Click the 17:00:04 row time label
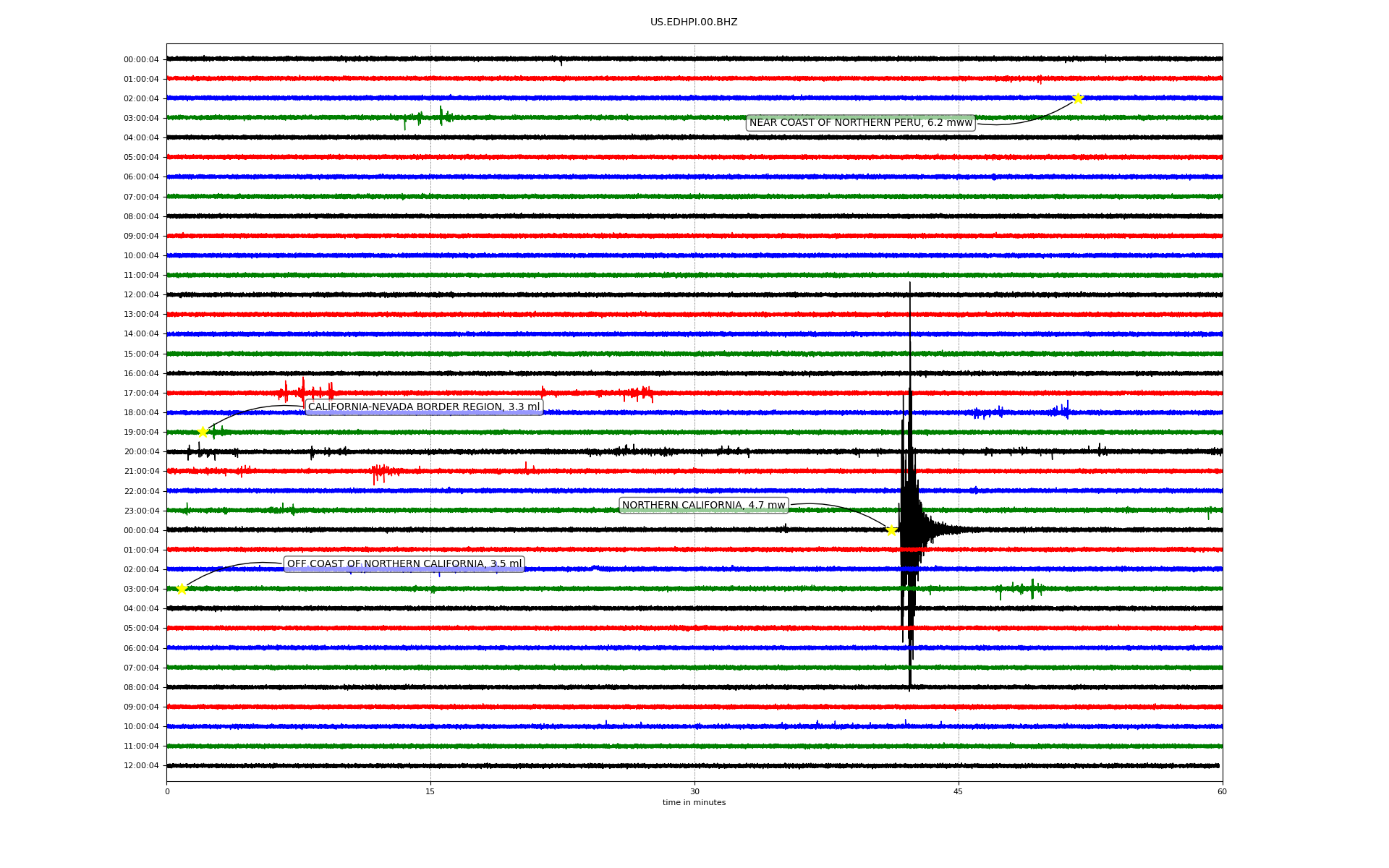 point(141,393)
